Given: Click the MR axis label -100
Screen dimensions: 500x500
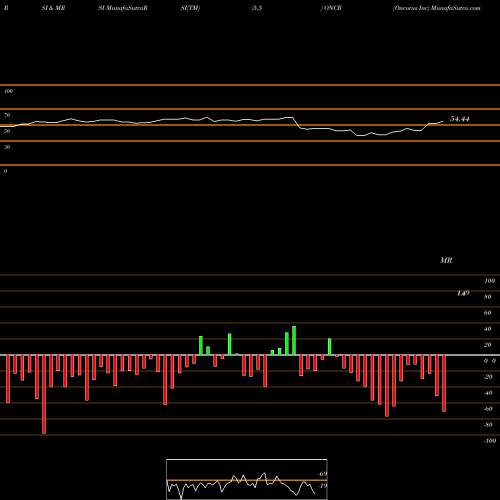Looking at the screenshot, I should [490, 441].
